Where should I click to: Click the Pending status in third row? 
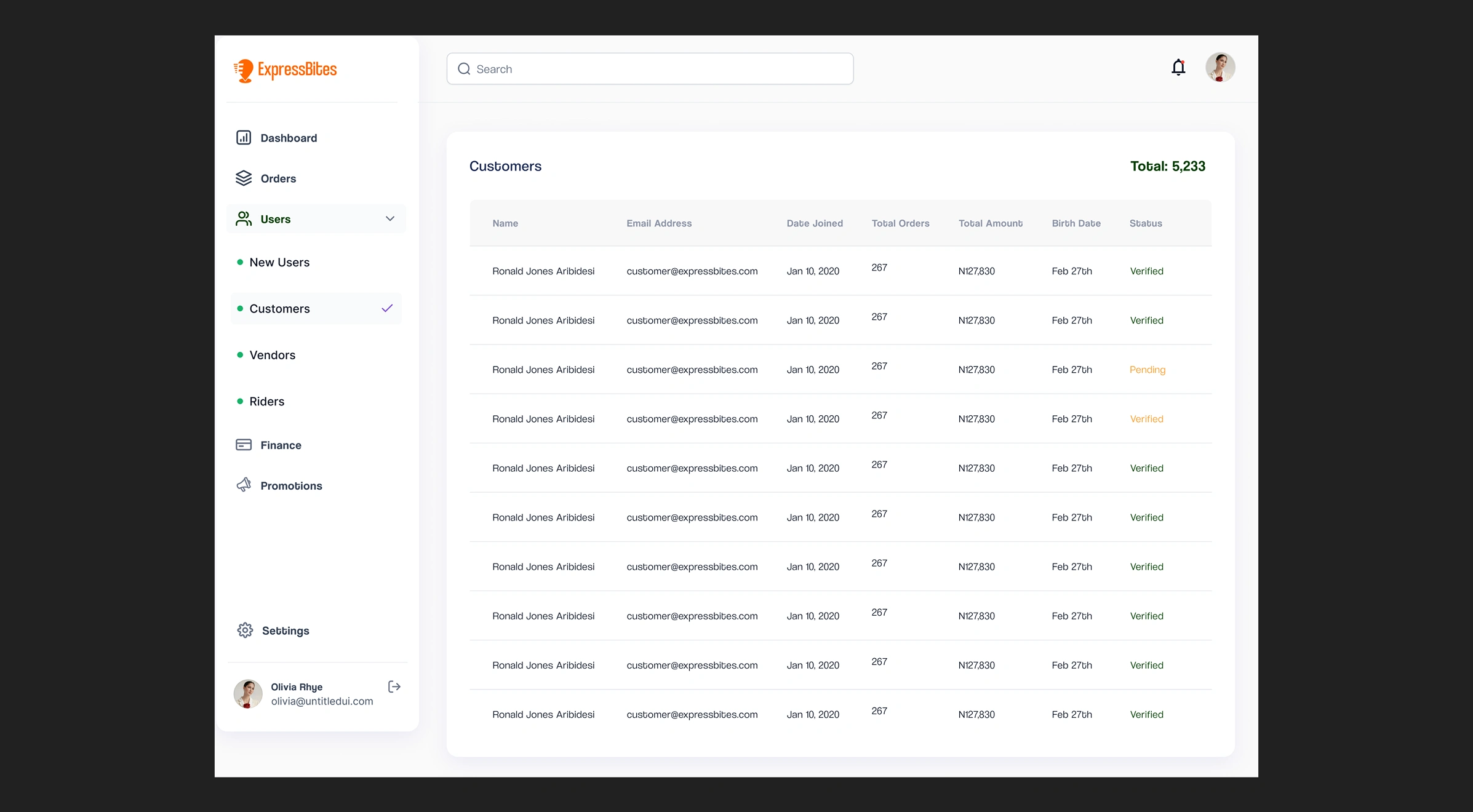1147,370
